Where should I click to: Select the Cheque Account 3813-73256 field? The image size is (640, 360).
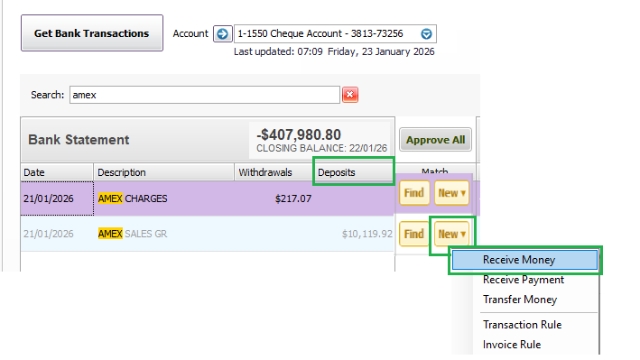(x=335, y=33)
